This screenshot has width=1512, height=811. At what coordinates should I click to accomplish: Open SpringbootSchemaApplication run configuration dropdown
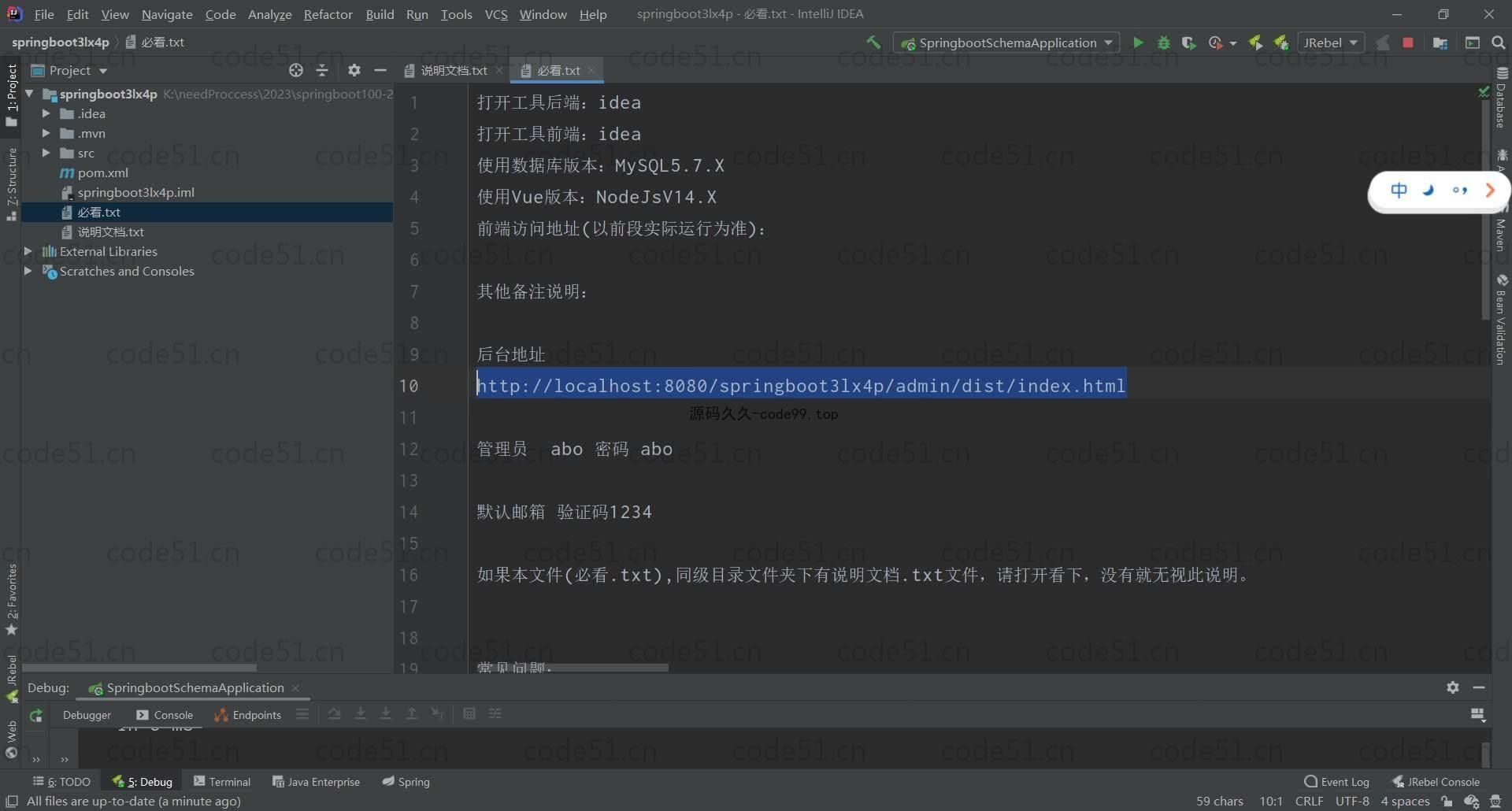pos(1008,43)
